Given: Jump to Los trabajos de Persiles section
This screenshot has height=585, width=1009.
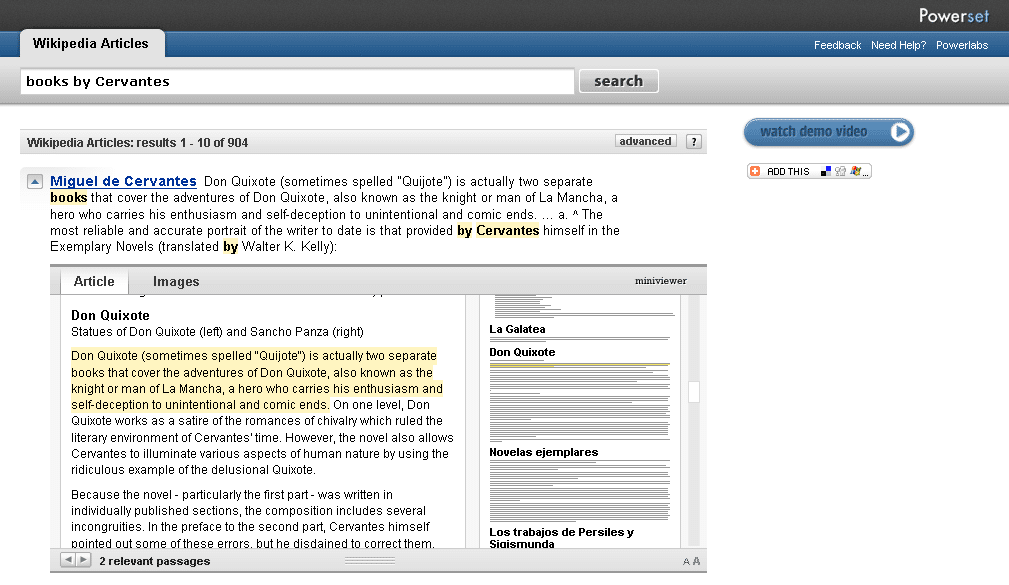Looking at the screenshot, I should pos(561,538).
